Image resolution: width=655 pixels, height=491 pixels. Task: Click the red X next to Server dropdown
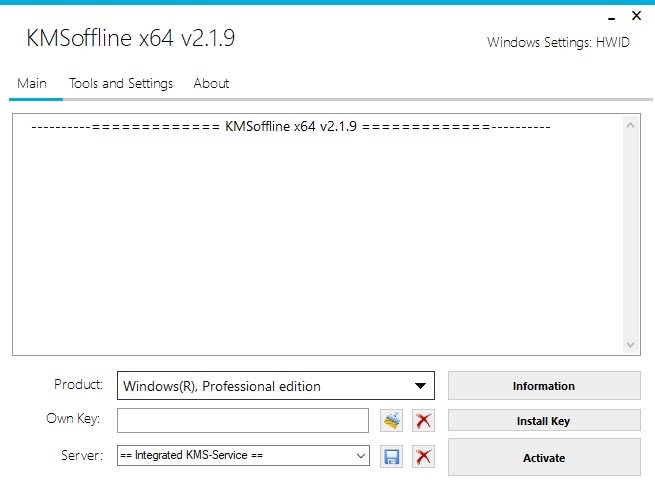[423, 456]
